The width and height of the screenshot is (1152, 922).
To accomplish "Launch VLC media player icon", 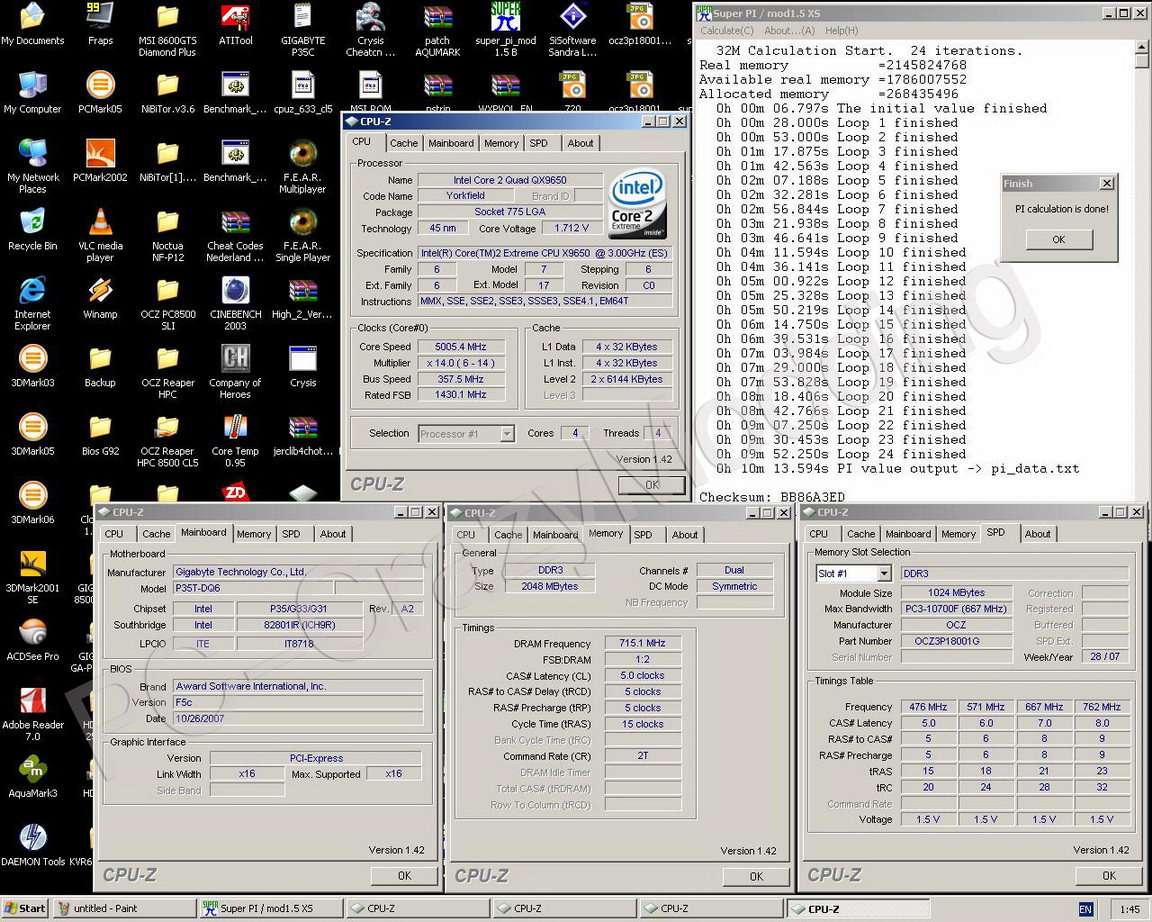I will tap(100, 235).
